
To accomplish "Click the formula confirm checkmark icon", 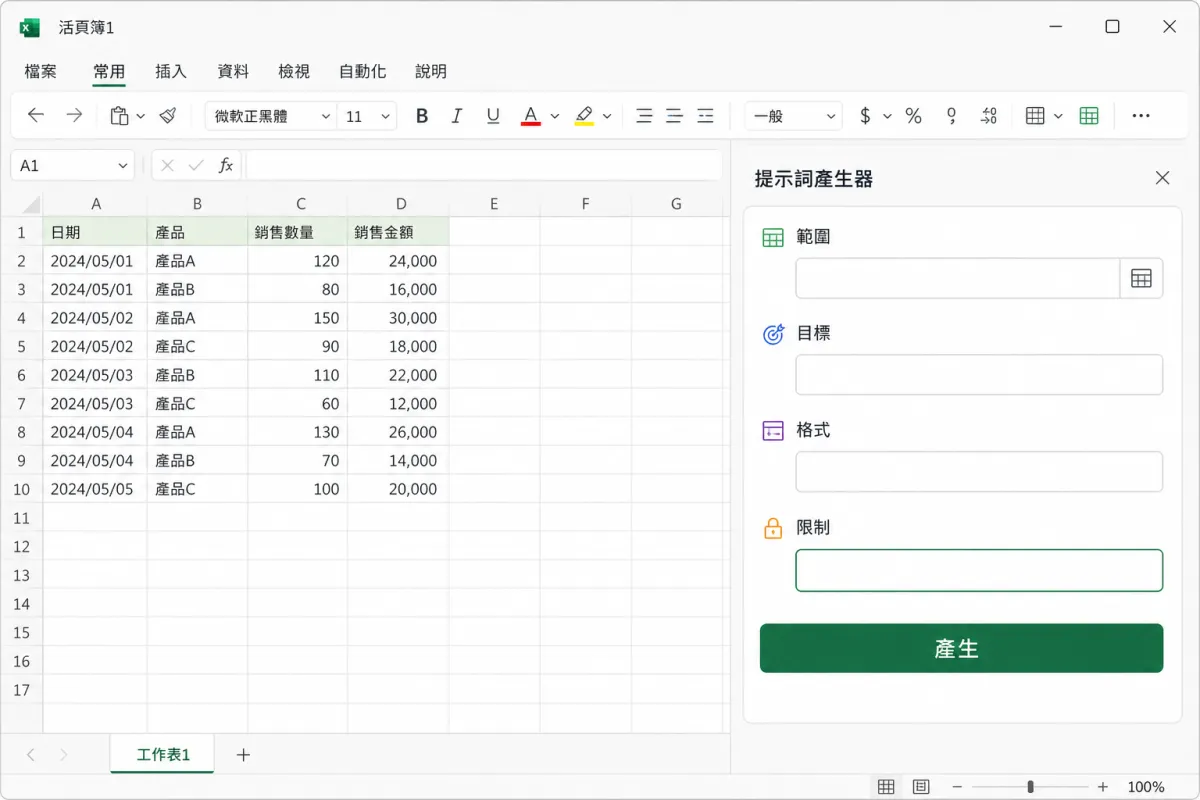I will (196, 166).
